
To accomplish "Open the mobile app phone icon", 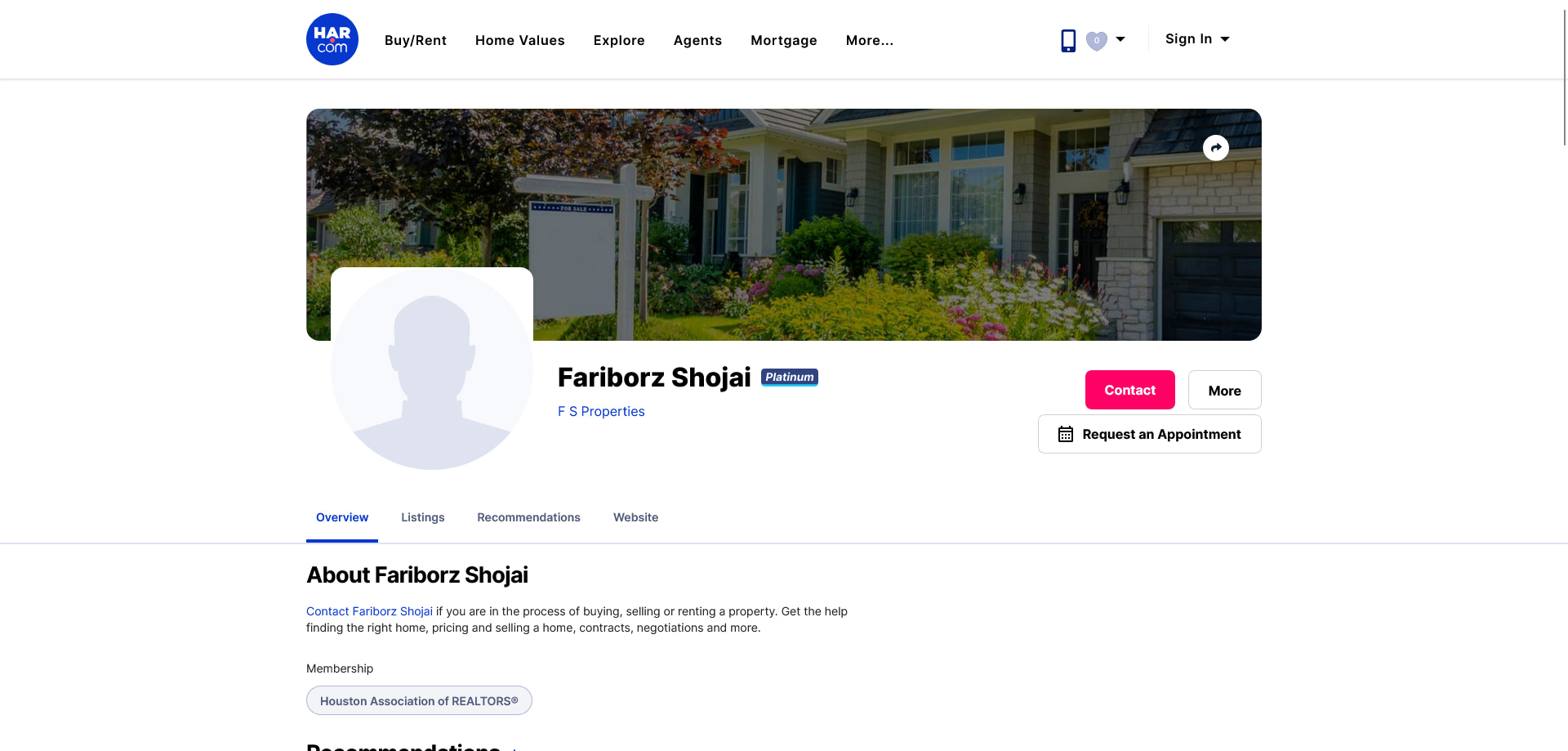I will [1068, 40].
